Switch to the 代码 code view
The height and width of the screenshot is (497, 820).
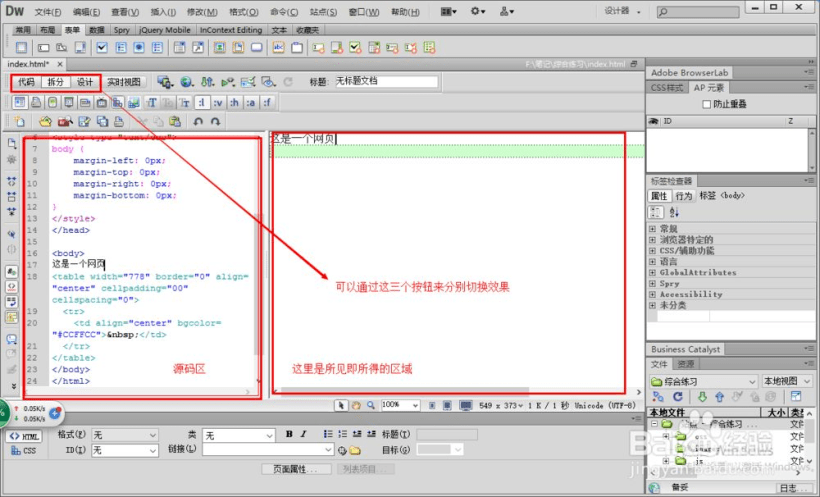(26, 82)
